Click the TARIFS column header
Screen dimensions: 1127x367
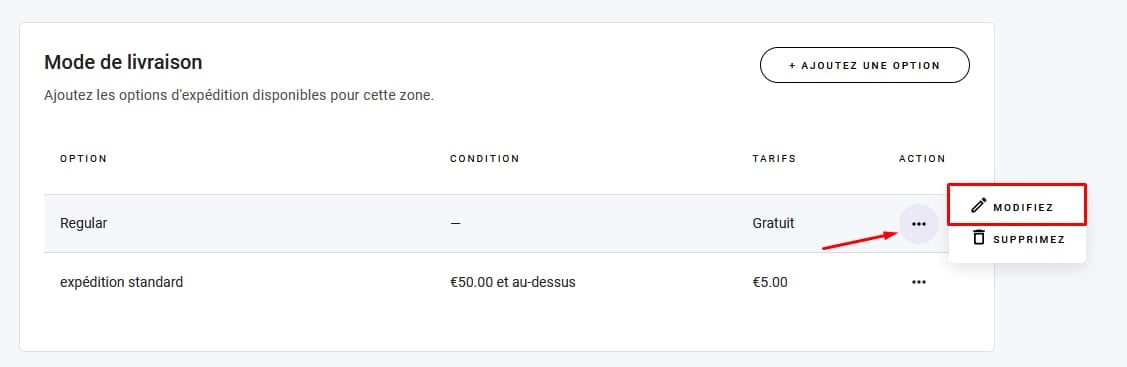click(x=774, y=159)
